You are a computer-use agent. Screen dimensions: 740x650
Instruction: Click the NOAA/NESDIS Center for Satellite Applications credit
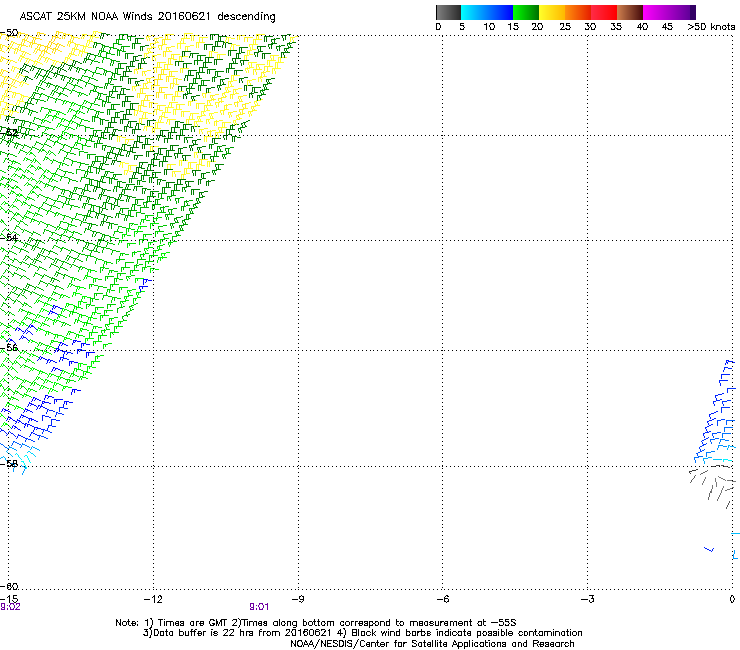point(432,644)
